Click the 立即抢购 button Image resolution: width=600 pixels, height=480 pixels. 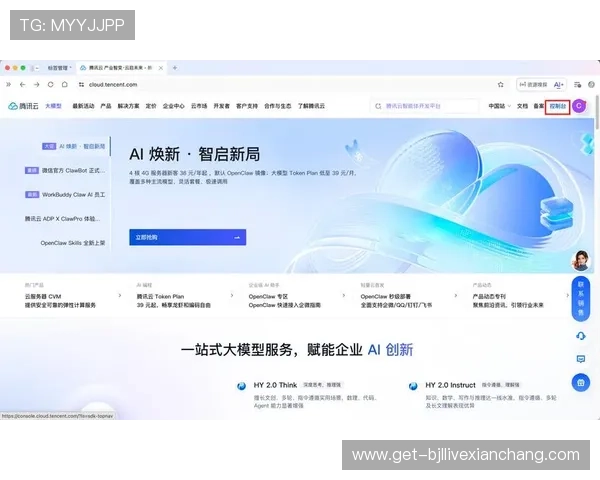[188, 237]
